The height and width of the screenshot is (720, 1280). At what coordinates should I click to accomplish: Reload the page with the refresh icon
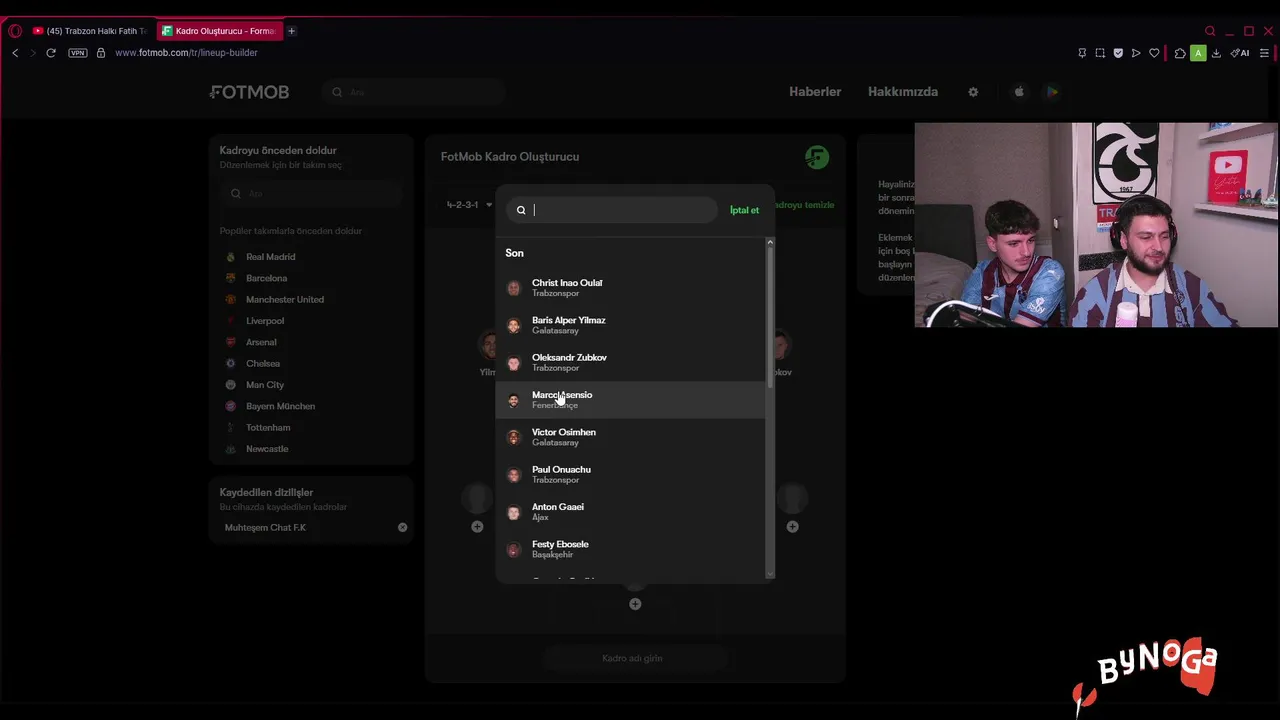[51, 53]
